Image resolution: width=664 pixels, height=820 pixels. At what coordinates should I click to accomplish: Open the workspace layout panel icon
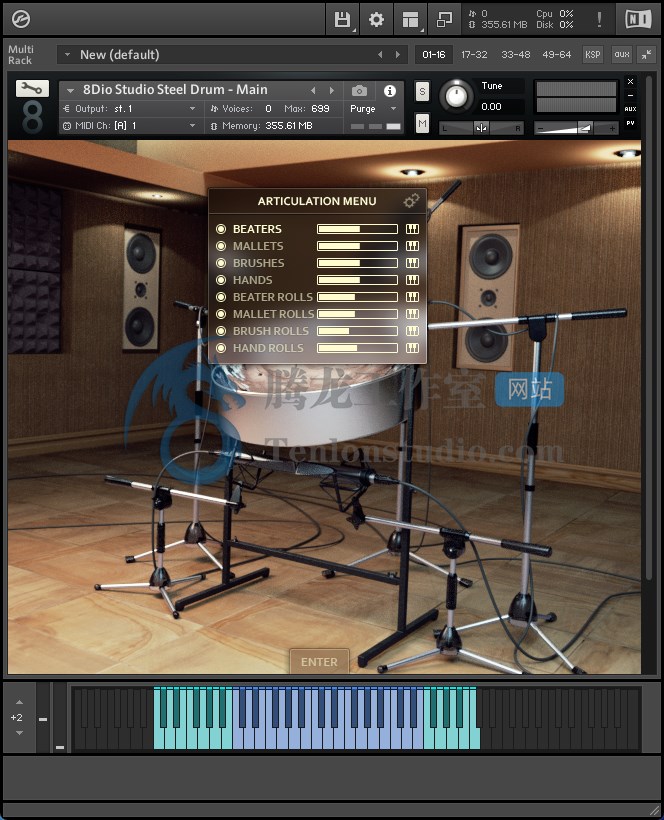410,19
